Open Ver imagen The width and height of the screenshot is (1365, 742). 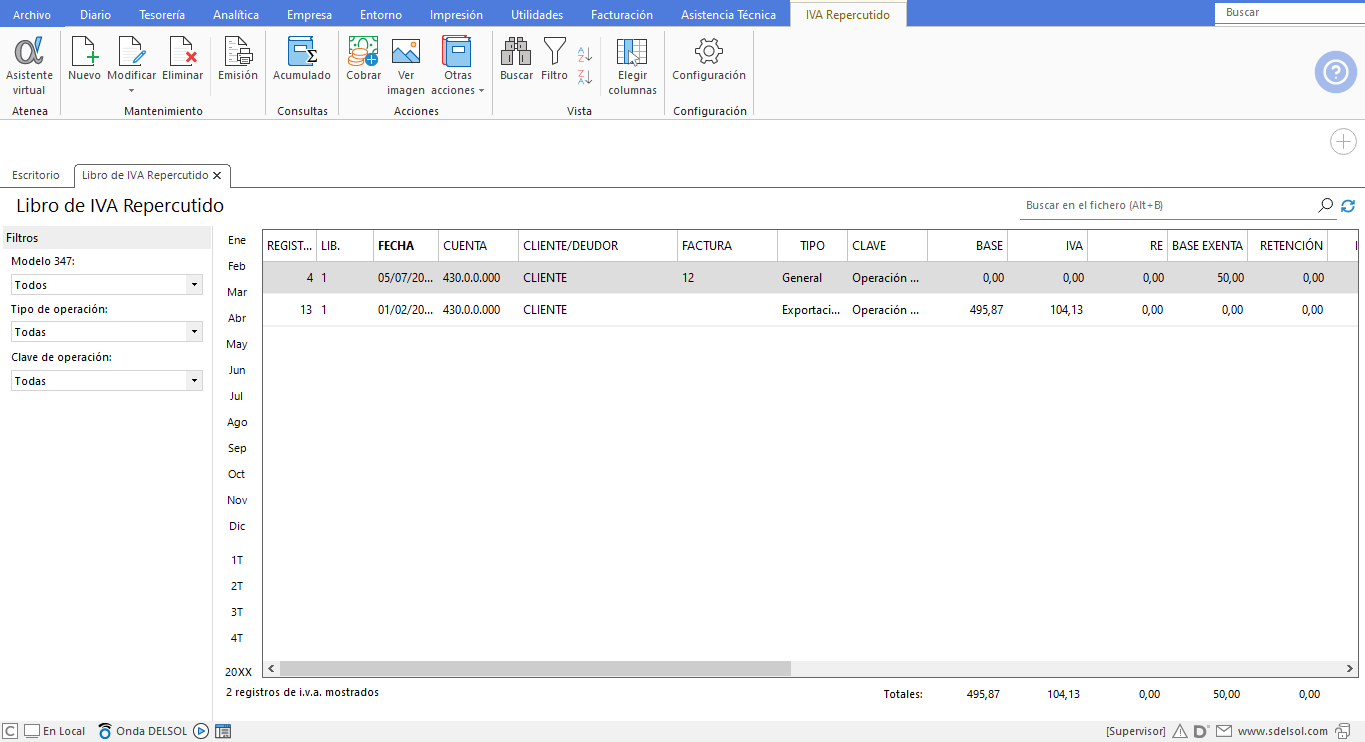[406, 66]
